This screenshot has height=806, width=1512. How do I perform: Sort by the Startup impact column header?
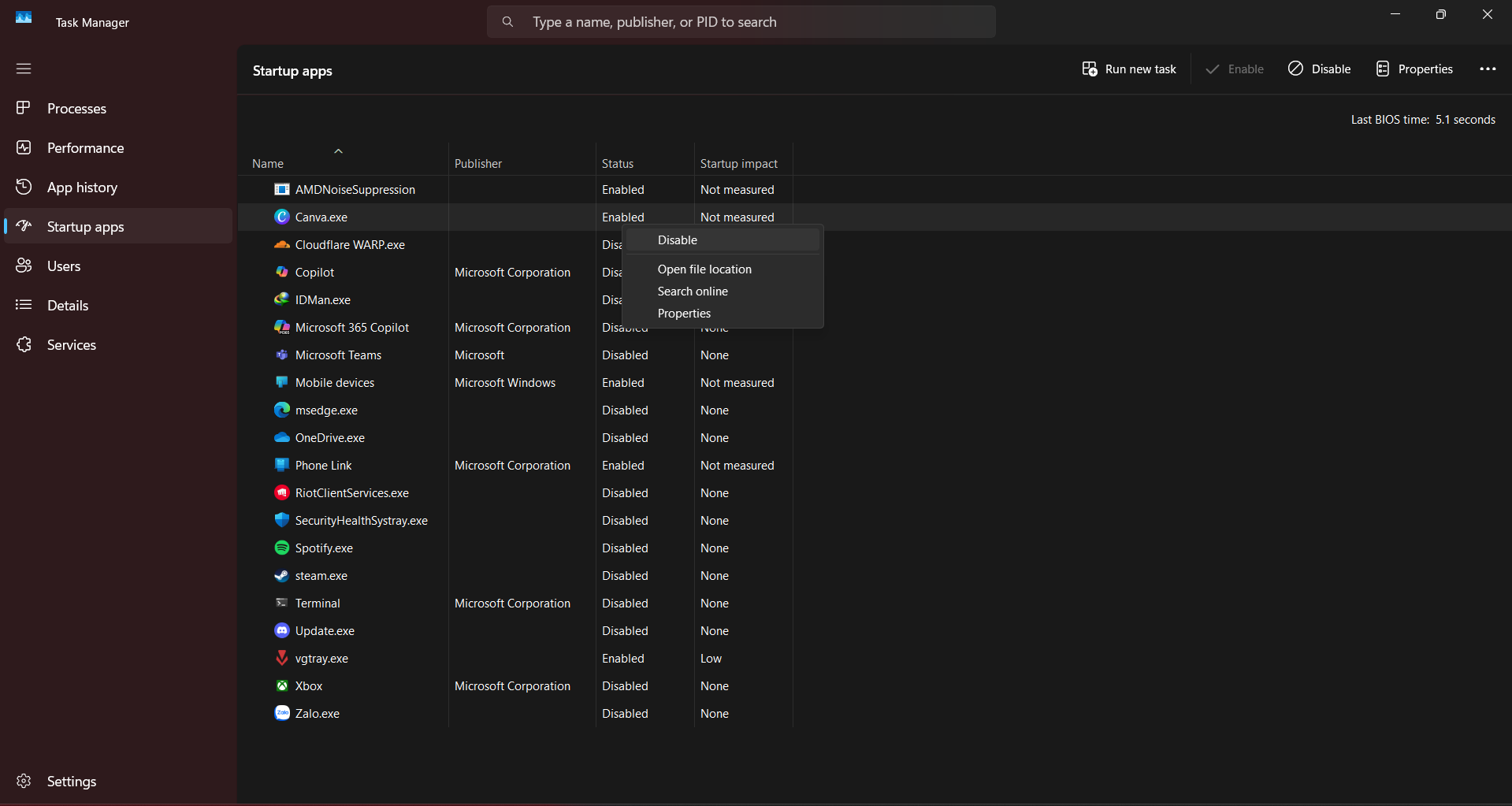(x=739, y=164)
